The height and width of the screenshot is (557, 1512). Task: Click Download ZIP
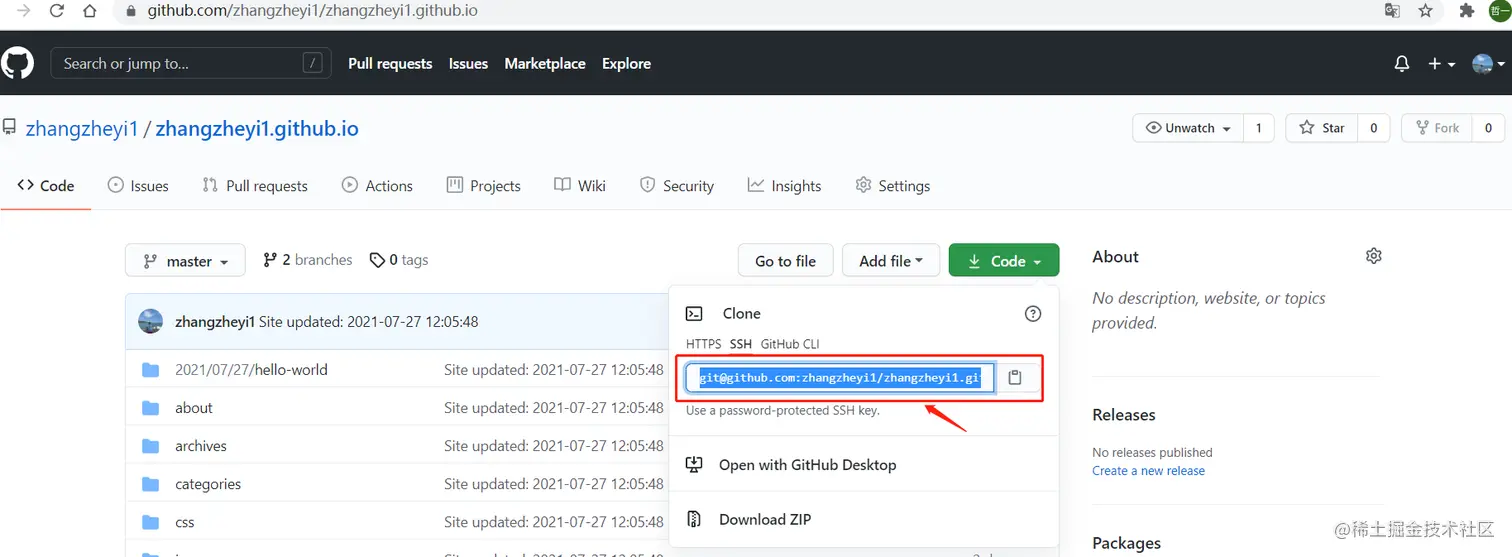764,519
